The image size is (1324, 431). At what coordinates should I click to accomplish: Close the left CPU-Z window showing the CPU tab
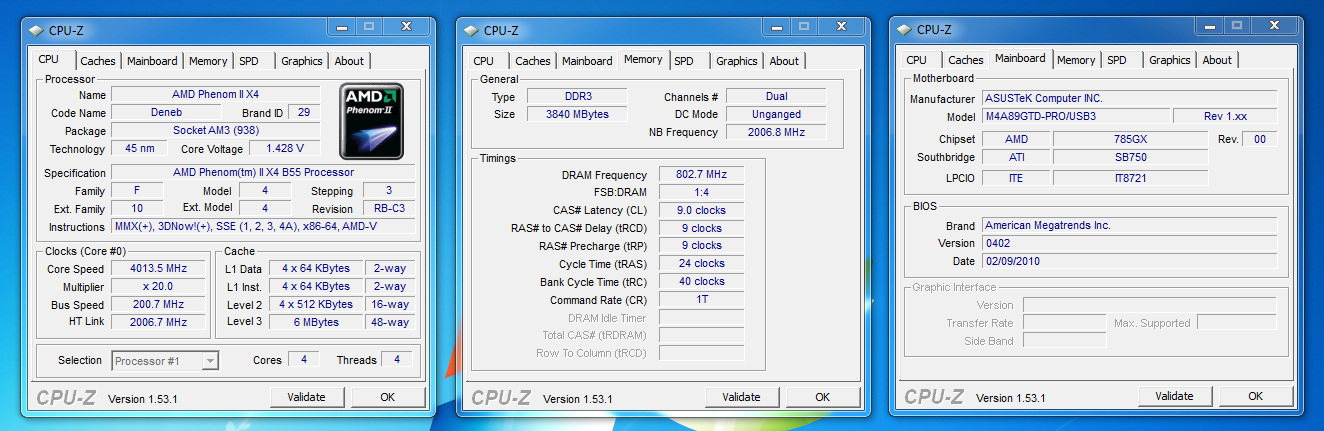tap(406, 25)
